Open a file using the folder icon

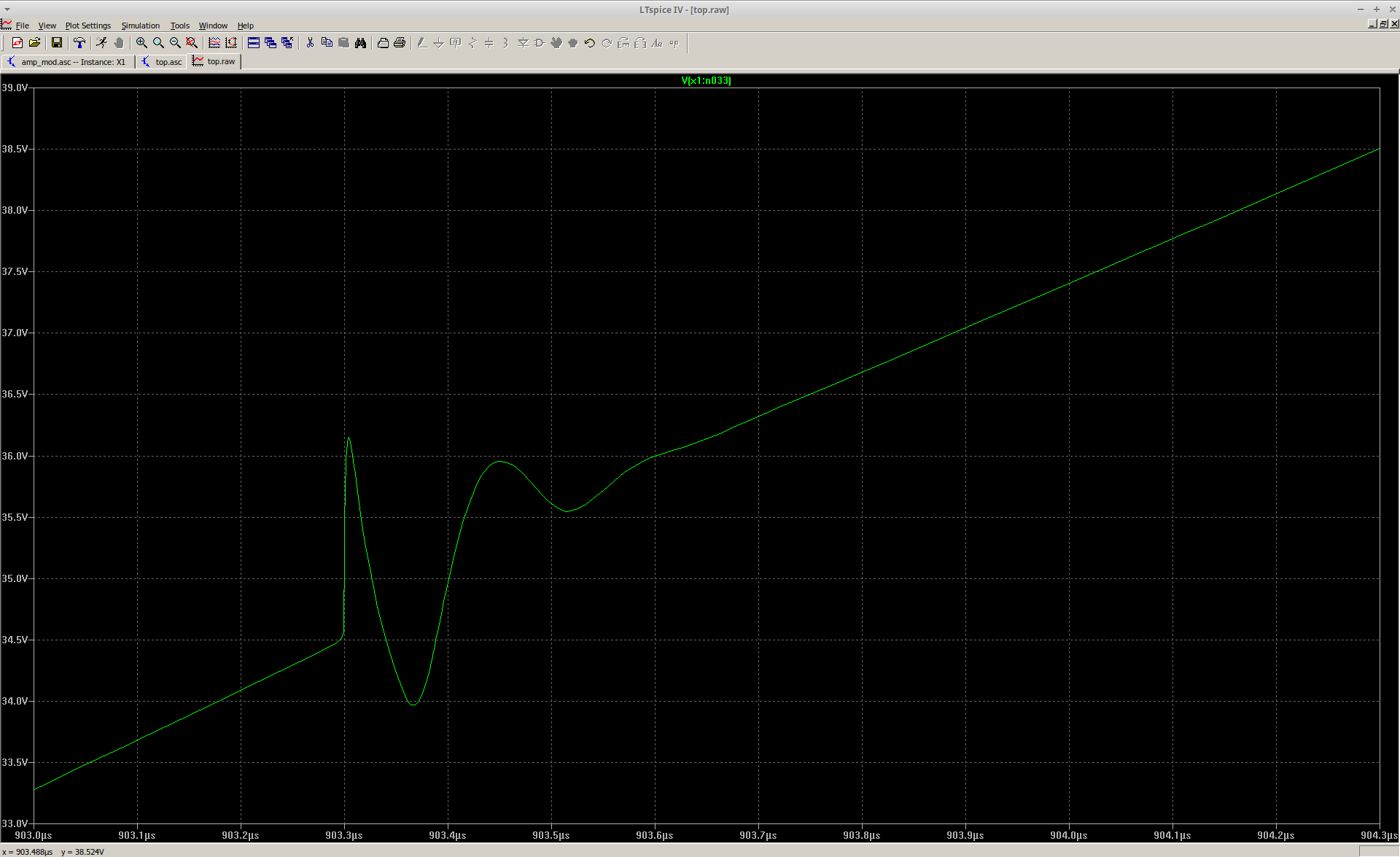coord(34,43)
